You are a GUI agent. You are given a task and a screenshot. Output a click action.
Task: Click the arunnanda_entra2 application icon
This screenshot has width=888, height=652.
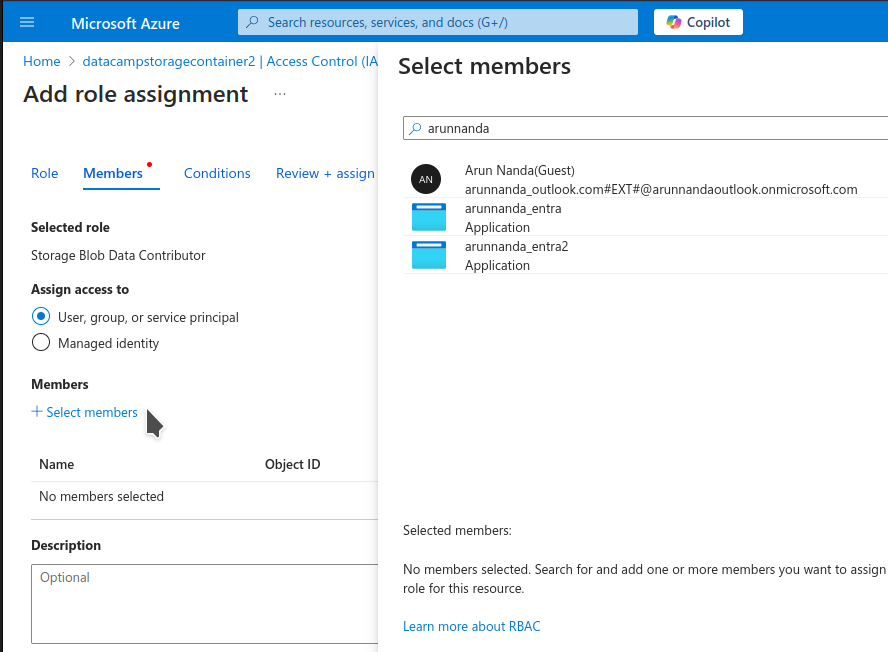(x=429, y=255)
